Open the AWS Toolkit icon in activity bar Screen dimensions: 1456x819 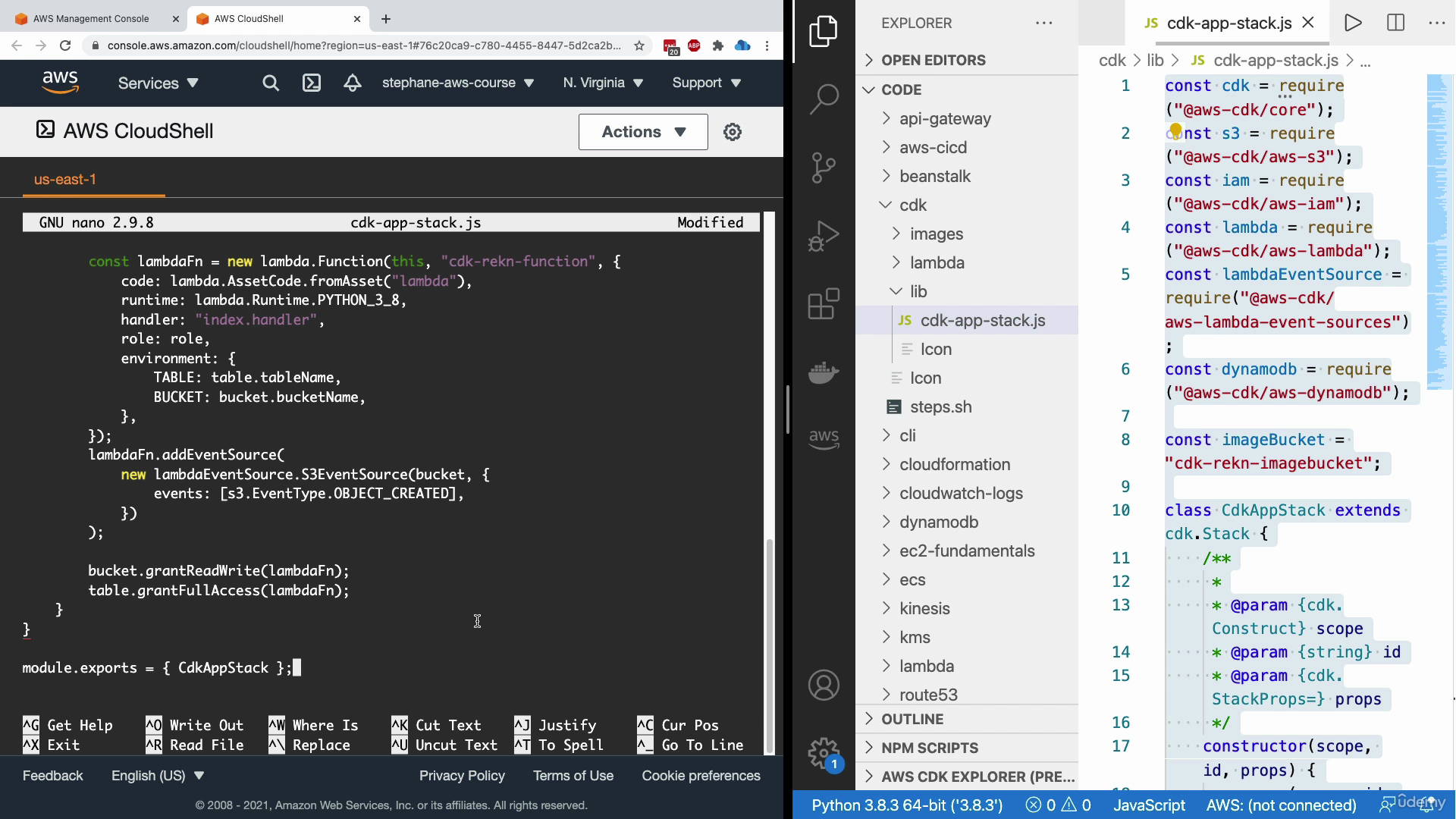824,438
